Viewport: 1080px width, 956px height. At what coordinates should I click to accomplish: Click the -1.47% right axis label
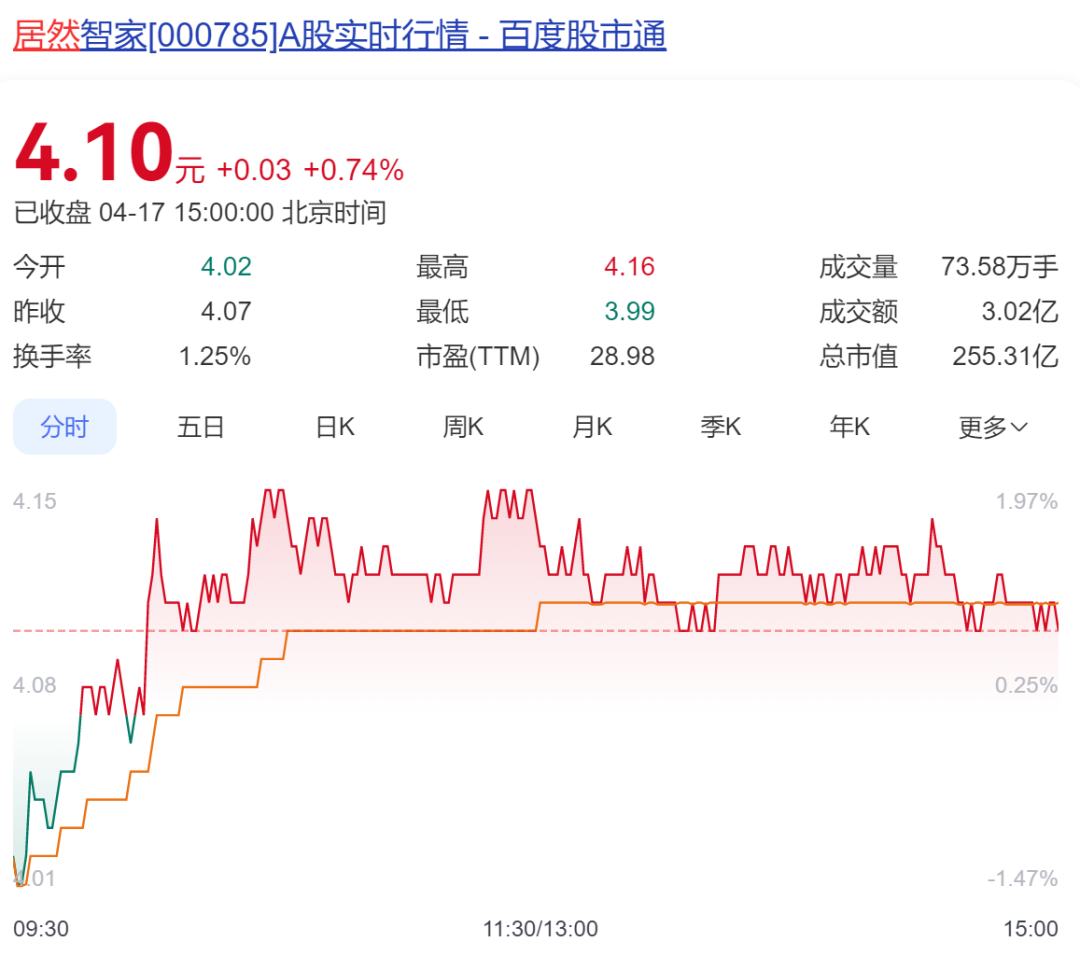[x=1022, y=879]
